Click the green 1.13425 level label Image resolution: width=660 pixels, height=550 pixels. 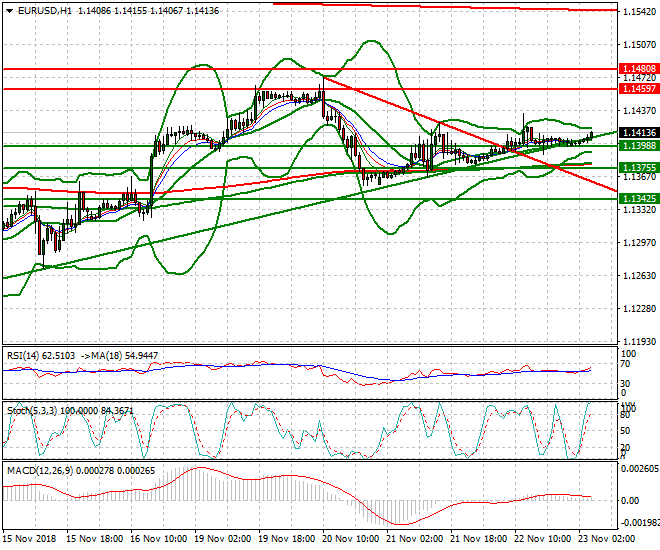[x=639, y=199]
